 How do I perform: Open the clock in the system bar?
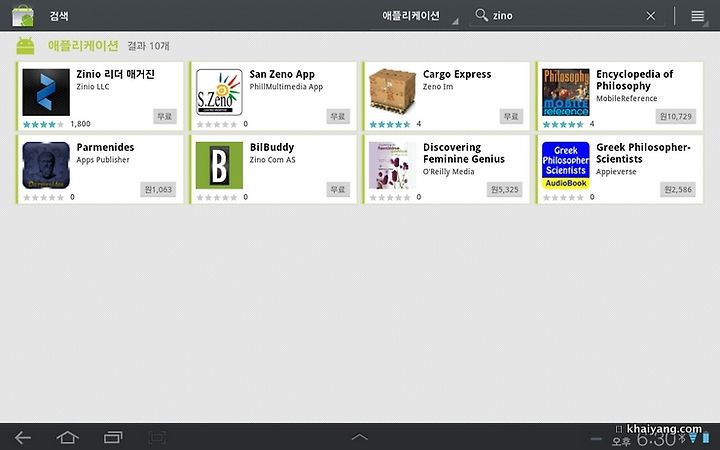click(x=657, y=440)
